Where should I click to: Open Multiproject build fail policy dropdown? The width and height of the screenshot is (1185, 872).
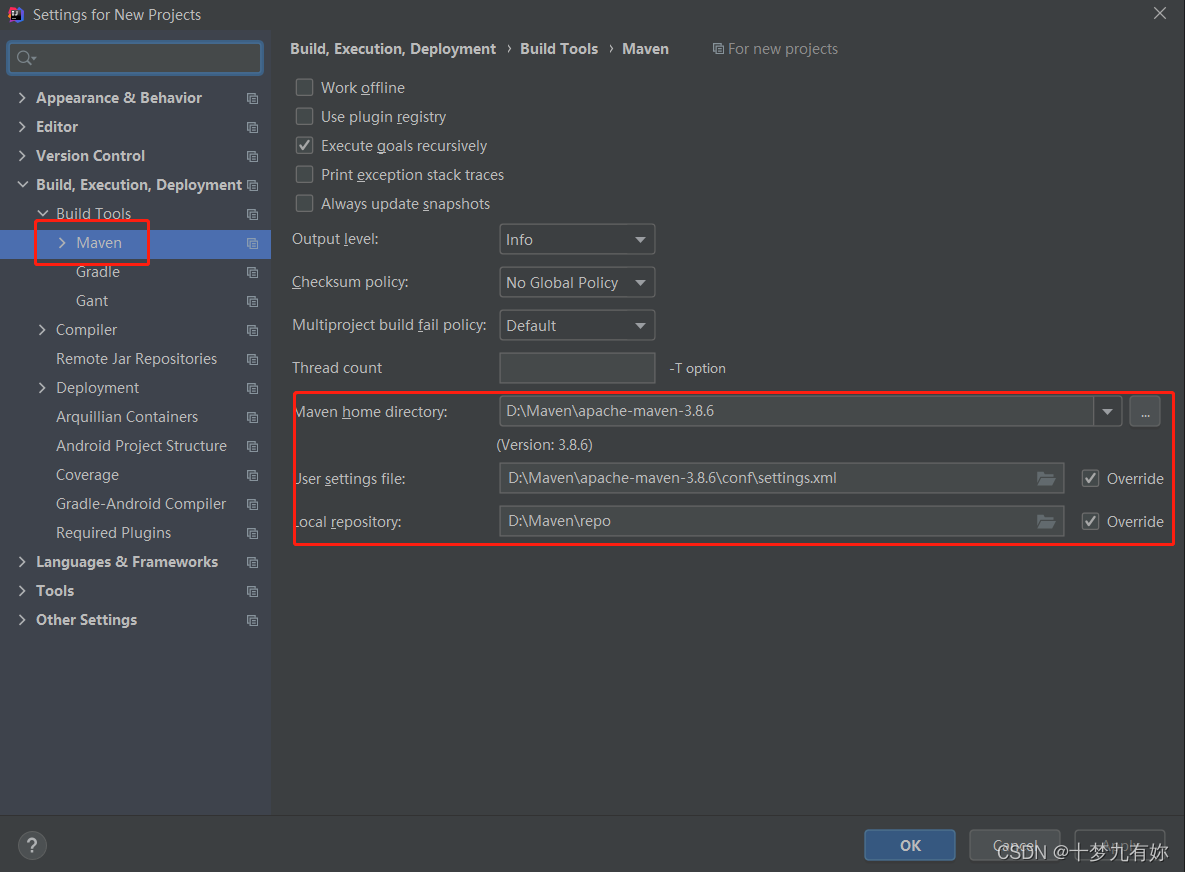click(x=577, y=326)
